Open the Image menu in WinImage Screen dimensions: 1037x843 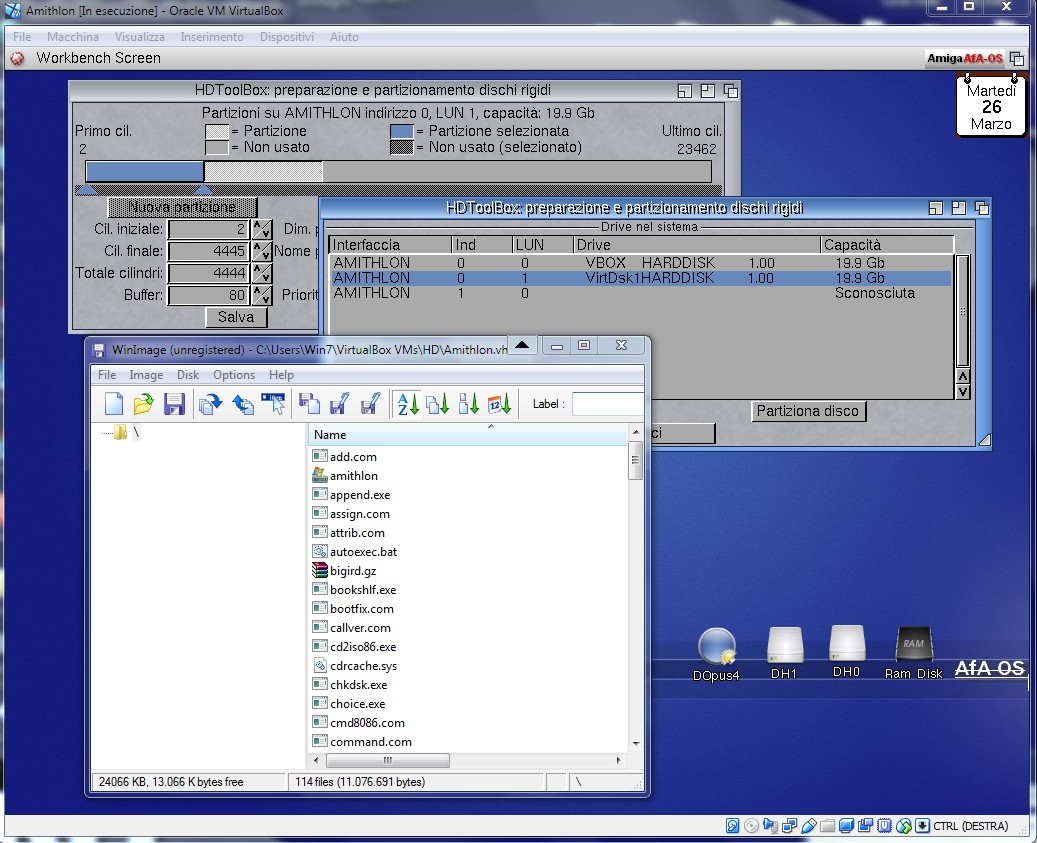[x=146, y=375]
